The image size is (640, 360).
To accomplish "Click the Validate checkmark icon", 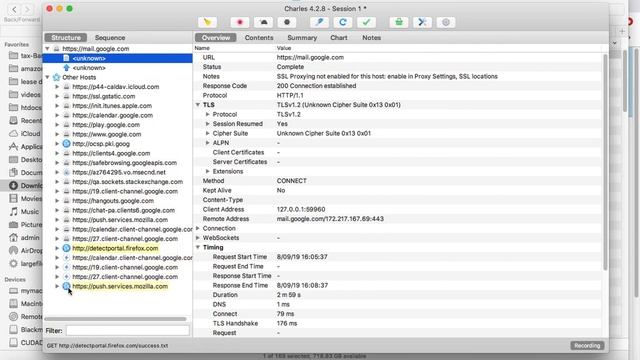I will [x=367, y=22].
